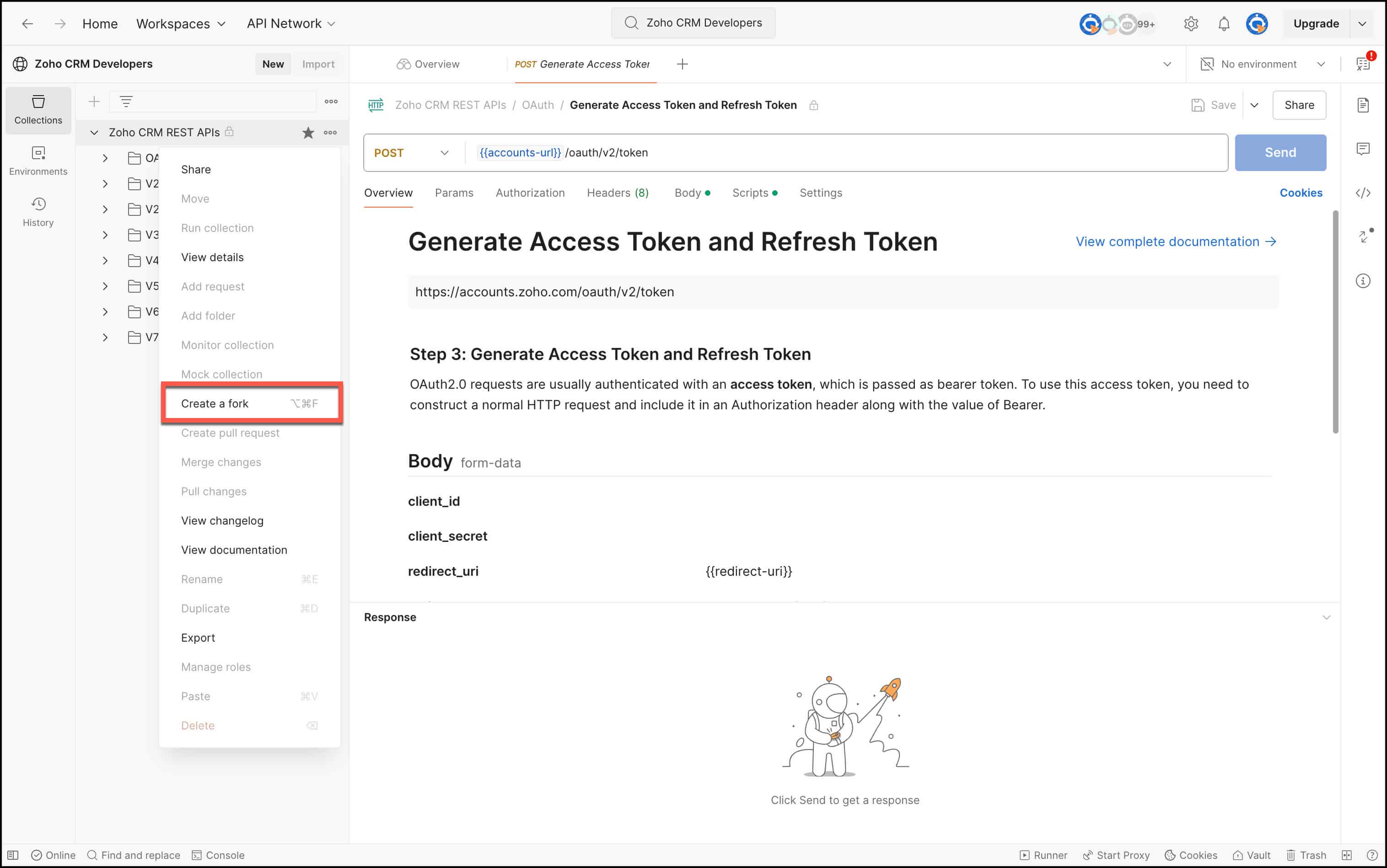Open the documentation icon in right sidebar
The width and height of the screenshot is (1387, 868).
pos(1363,105)
